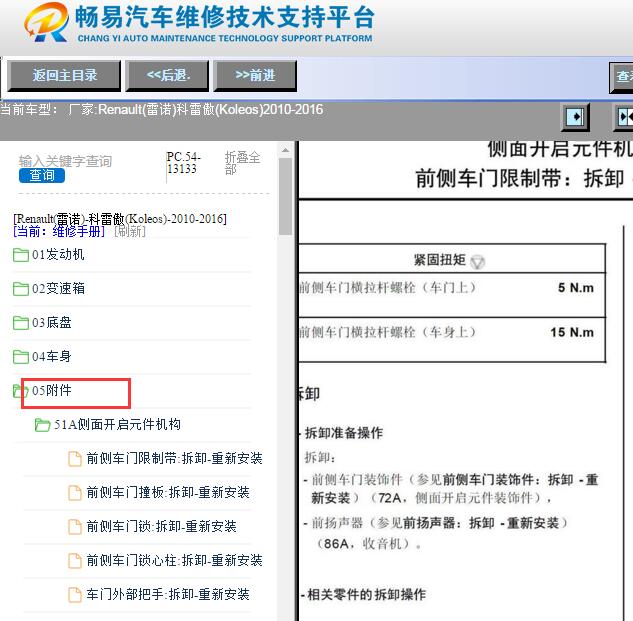Open 车门外部把手:拆卸-重新安装 page
633x621 pixels.
pos(168,594)
